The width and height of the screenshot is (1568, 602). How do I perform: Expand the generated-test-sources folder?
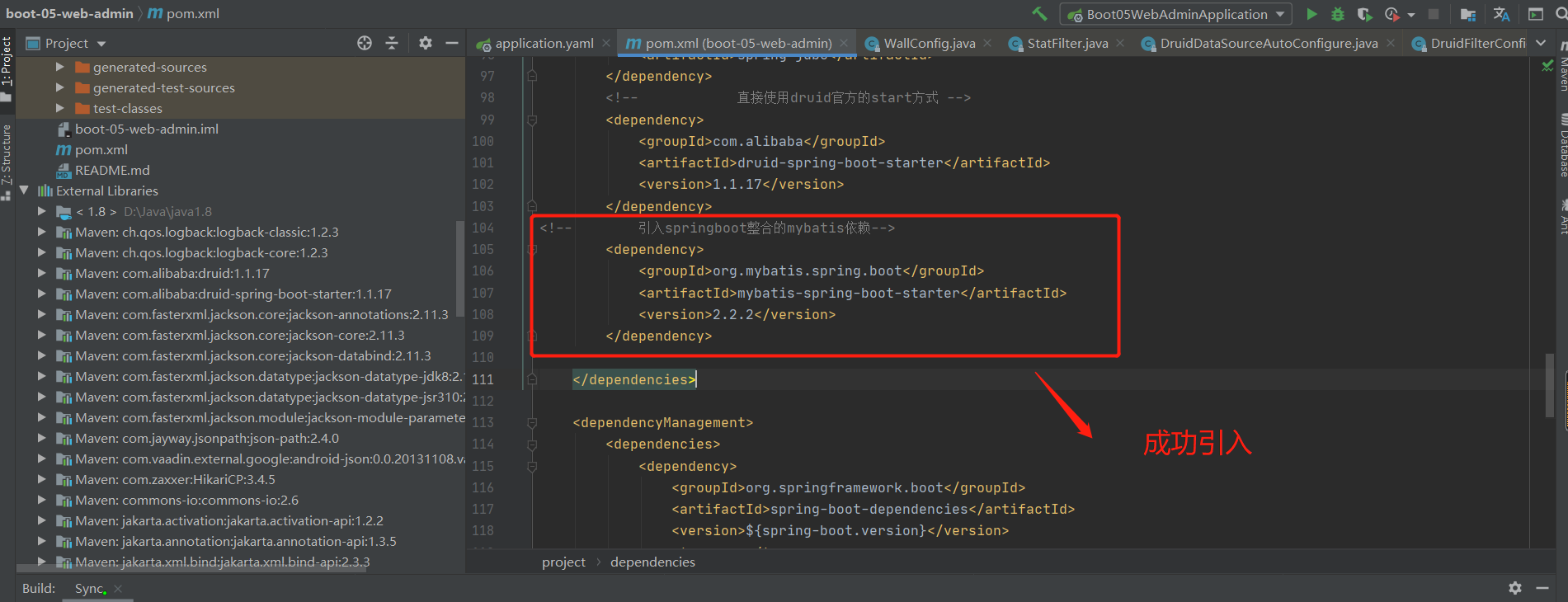point(59,87)
